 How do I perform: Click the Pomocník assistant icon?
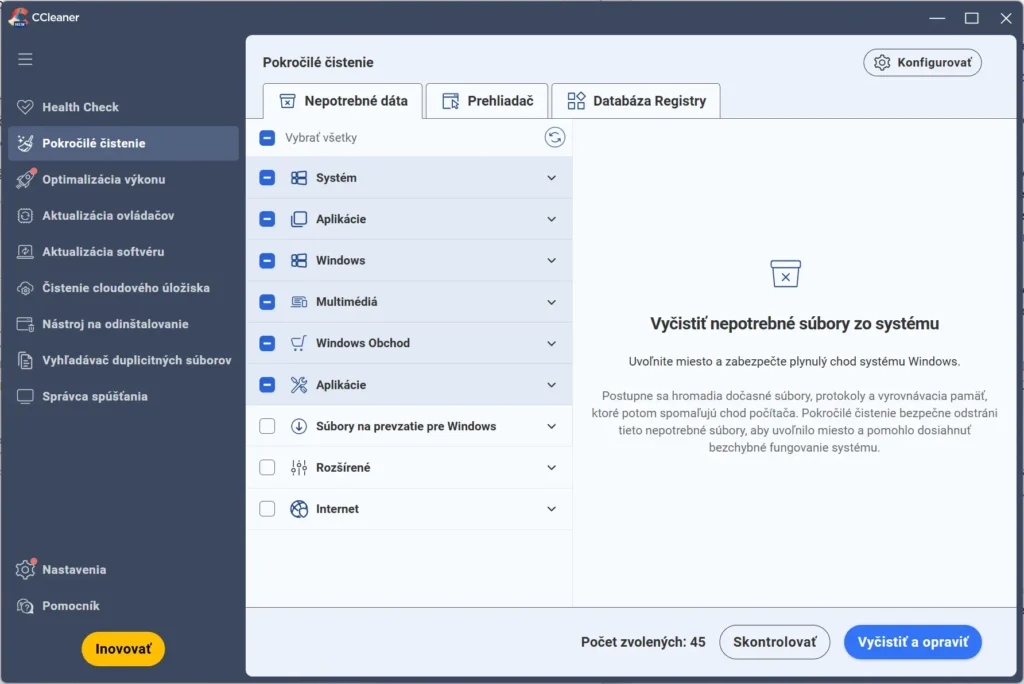point(25,606)
